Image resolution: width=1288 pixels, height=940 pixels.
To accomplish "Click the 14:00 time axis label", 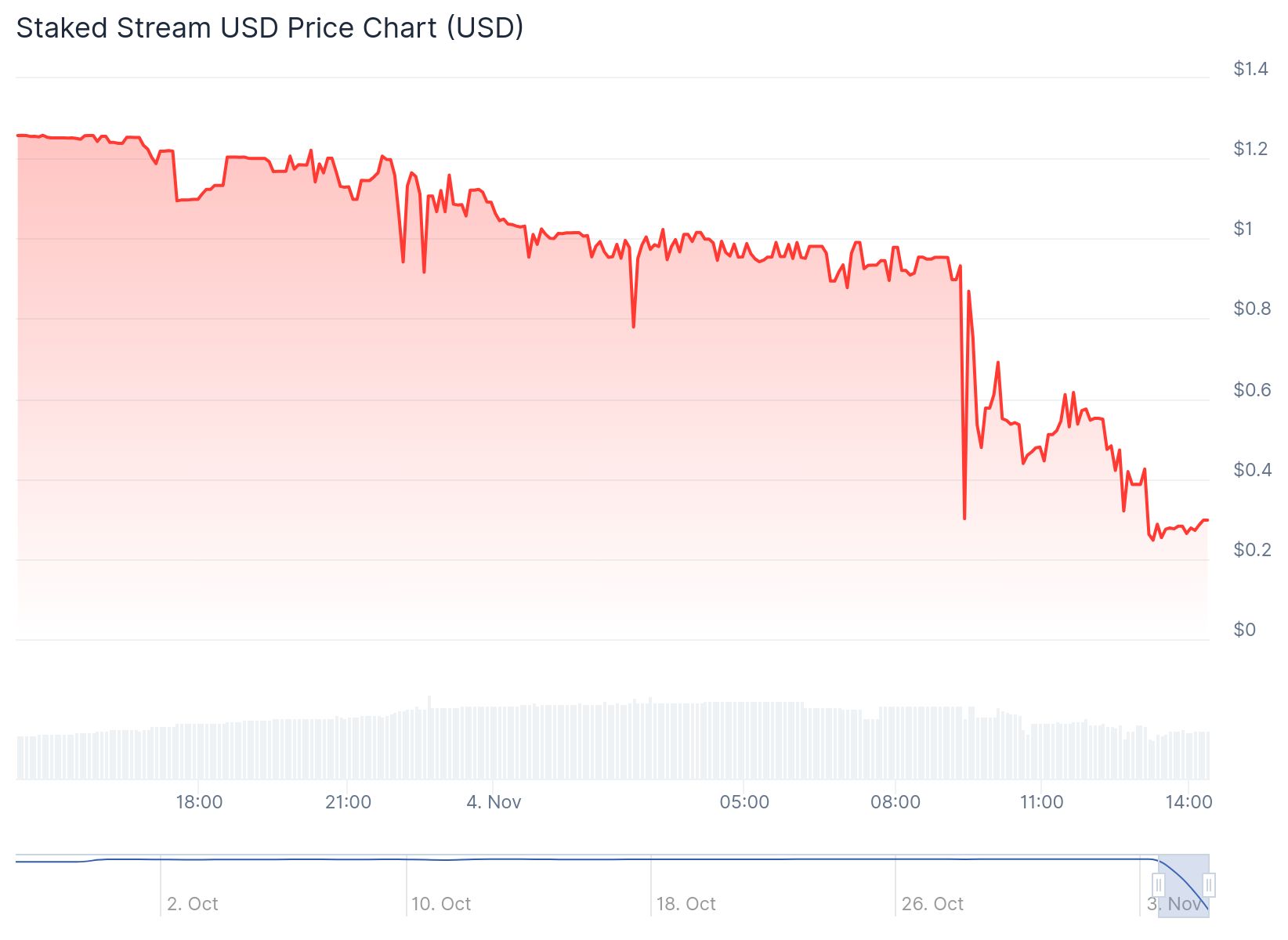I will pyautogui.click(x=1189, y=802).
